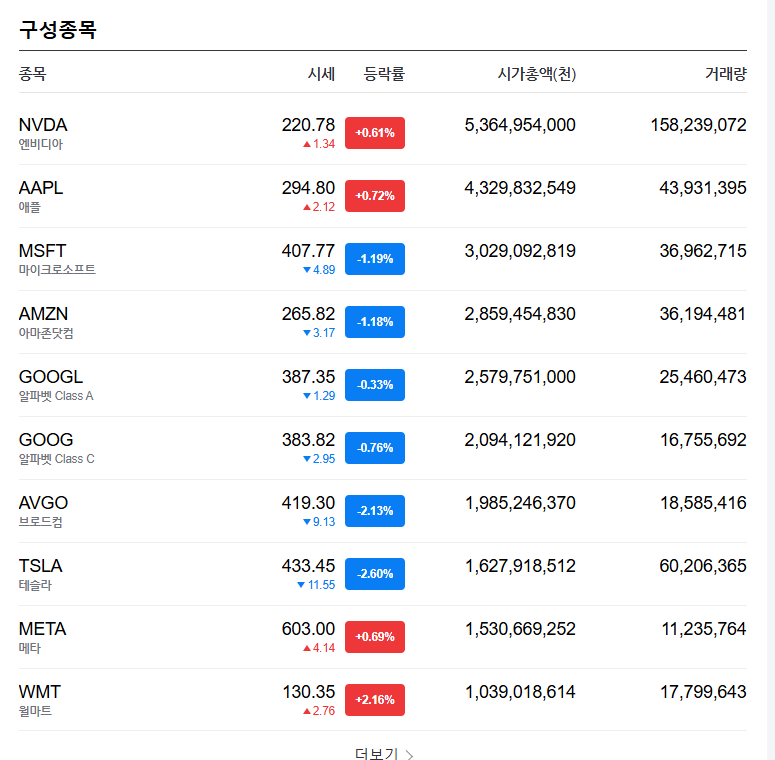Click market cap 1,627,918,512

(x=520, y=566)
